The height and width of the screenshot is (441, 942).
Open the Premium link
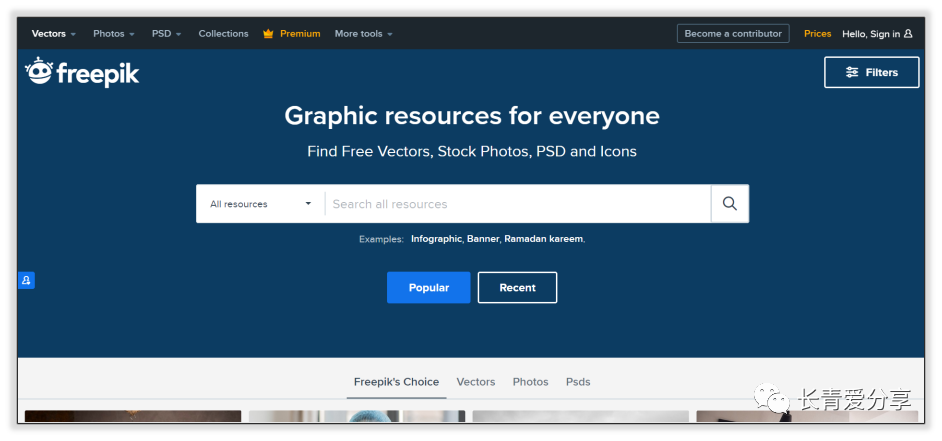[x=300, y=34]
